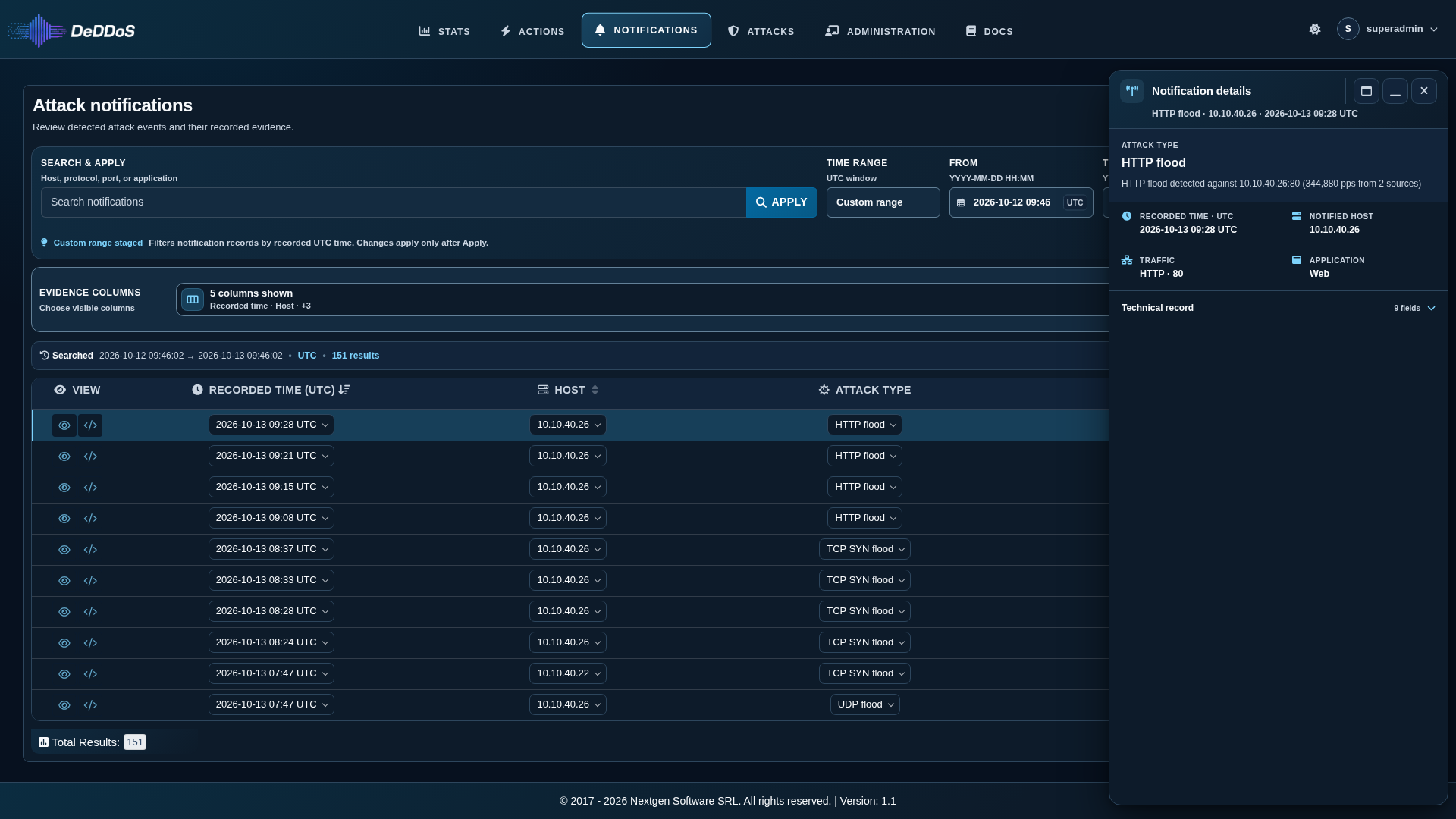Screen dimensions: 1456x819
Task: Open TCP SYN flood dropdown in 08:28 row
Action: (x=864, y=611)
